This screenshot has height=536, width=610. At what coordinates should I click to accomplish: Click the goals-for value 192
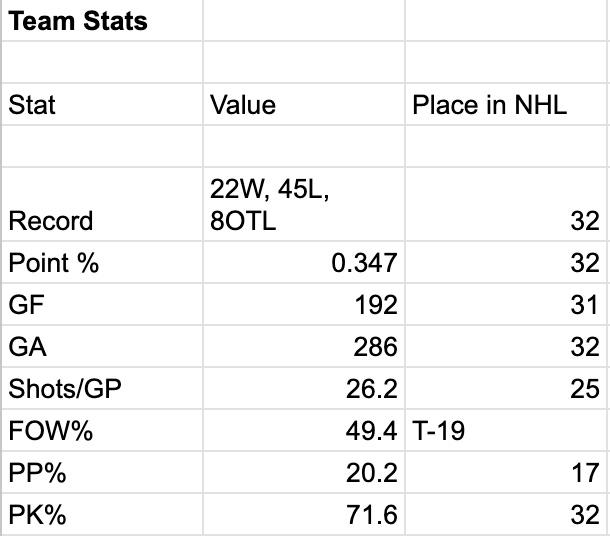(x=375, y=305)
